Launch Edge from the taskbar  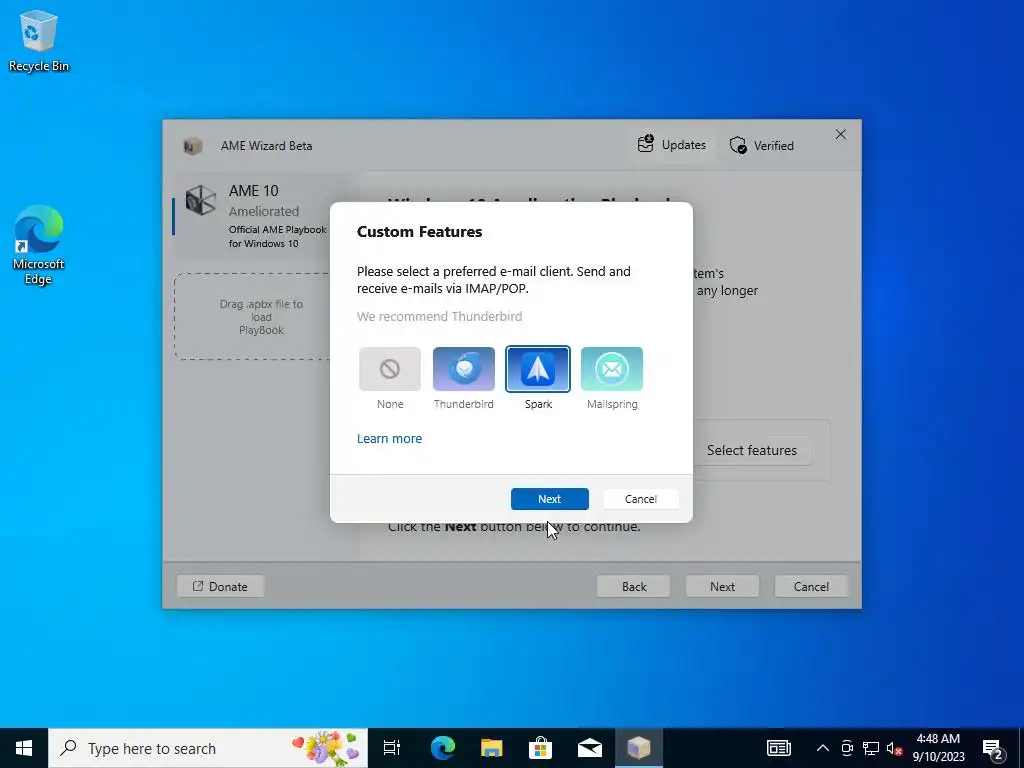click(x=442, y=748)
